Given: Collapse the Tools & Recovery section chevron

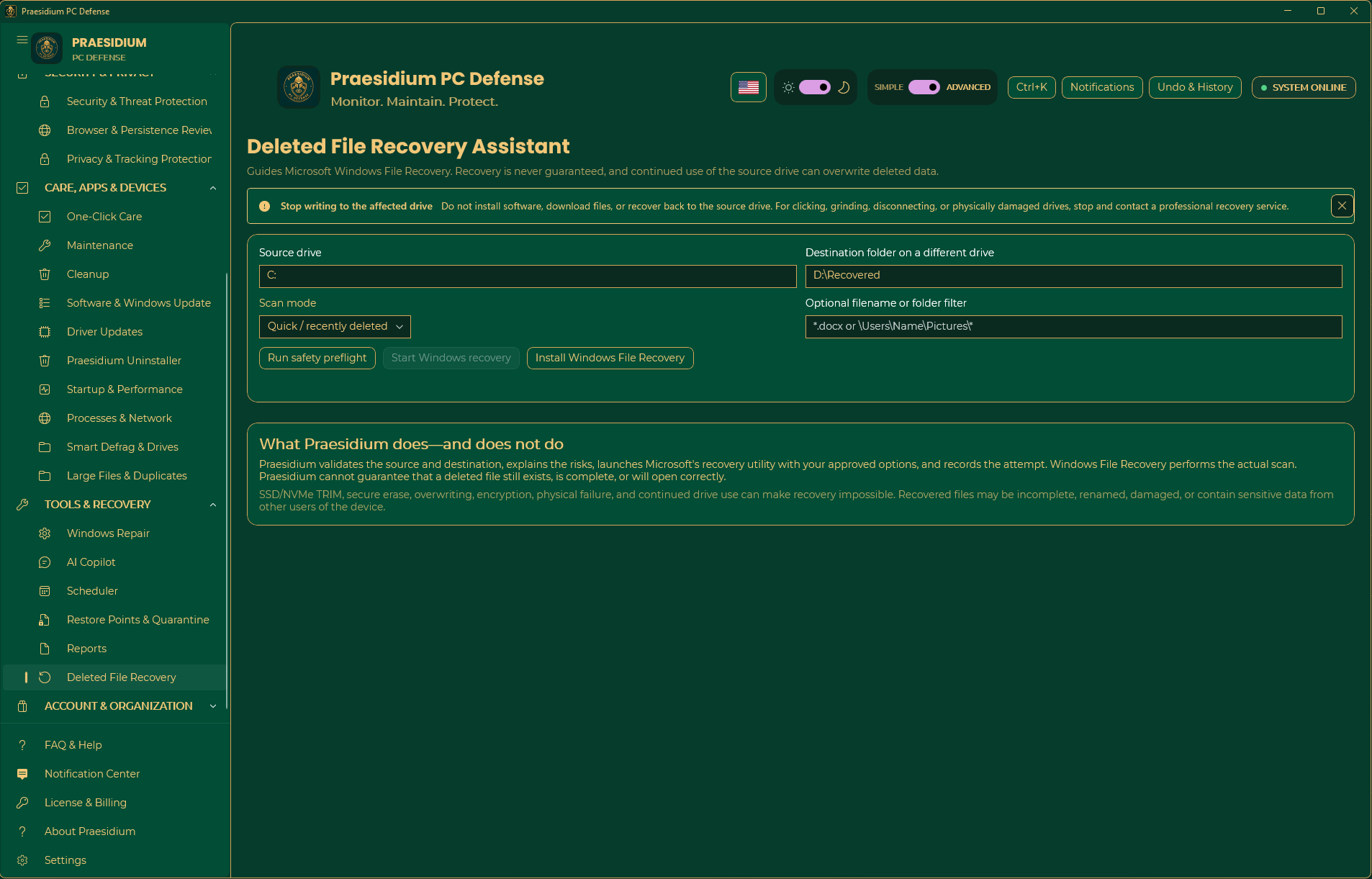Looking at the screenshot, I should click(213, 505).
